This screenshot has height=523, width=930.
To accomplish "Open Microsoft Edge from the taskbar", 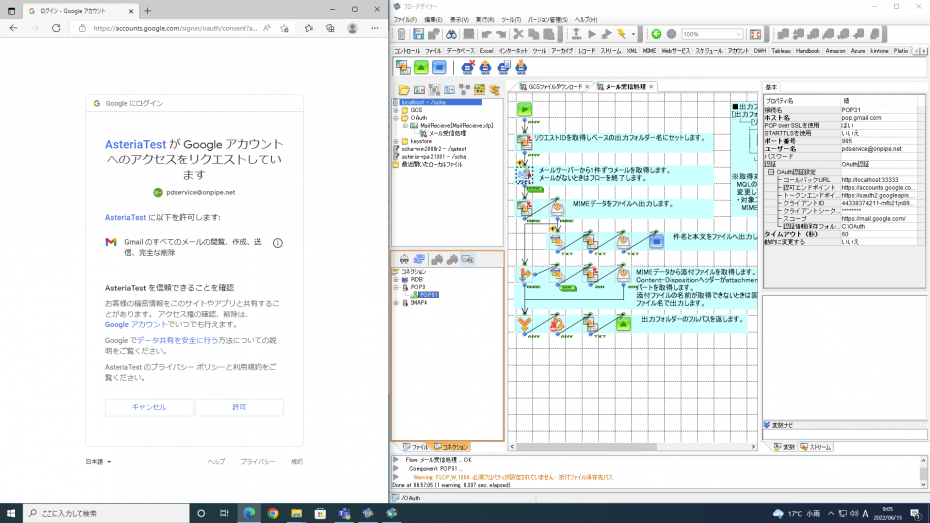I will click(249, 513).
